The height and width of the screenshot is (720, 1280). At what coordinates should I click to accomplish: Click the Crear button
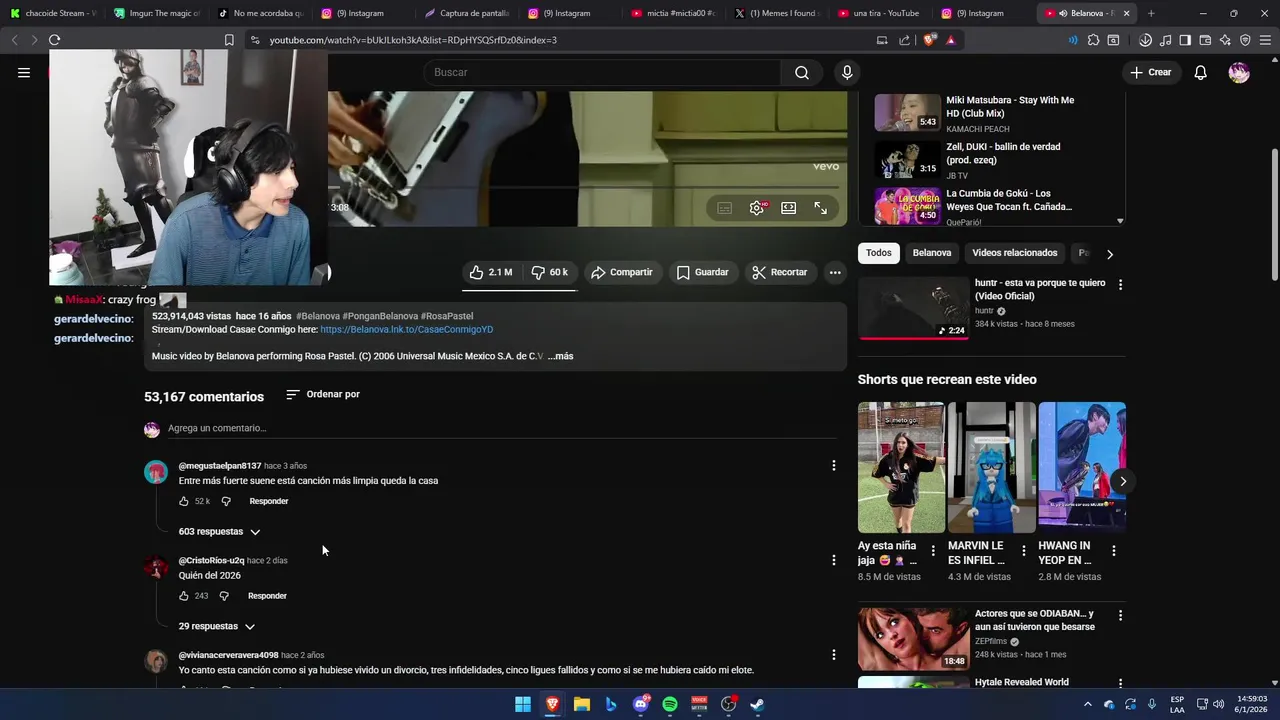pos(1150,72)
